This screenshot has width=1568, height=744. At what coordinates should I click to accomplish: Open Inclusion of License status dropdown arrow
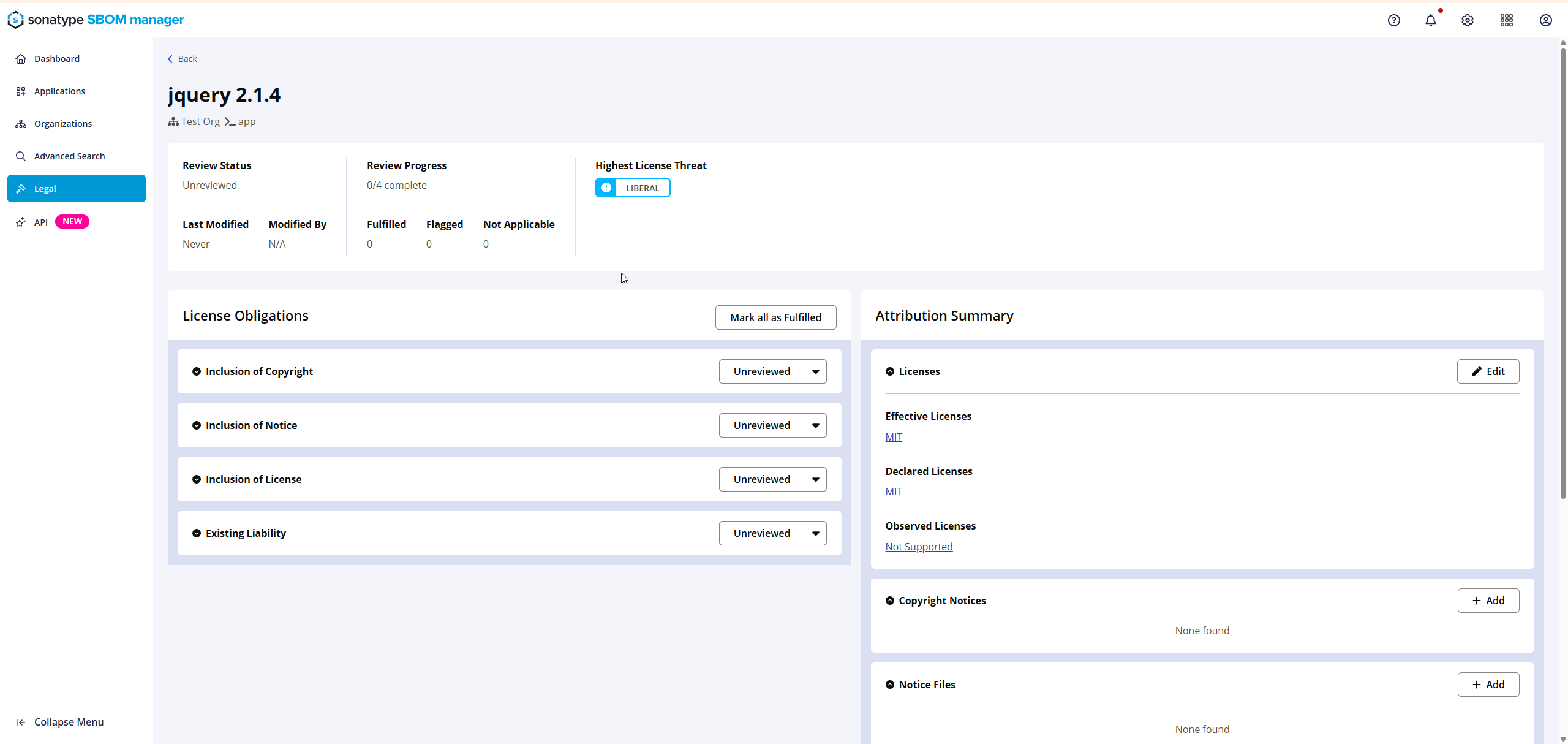point(816,479)
